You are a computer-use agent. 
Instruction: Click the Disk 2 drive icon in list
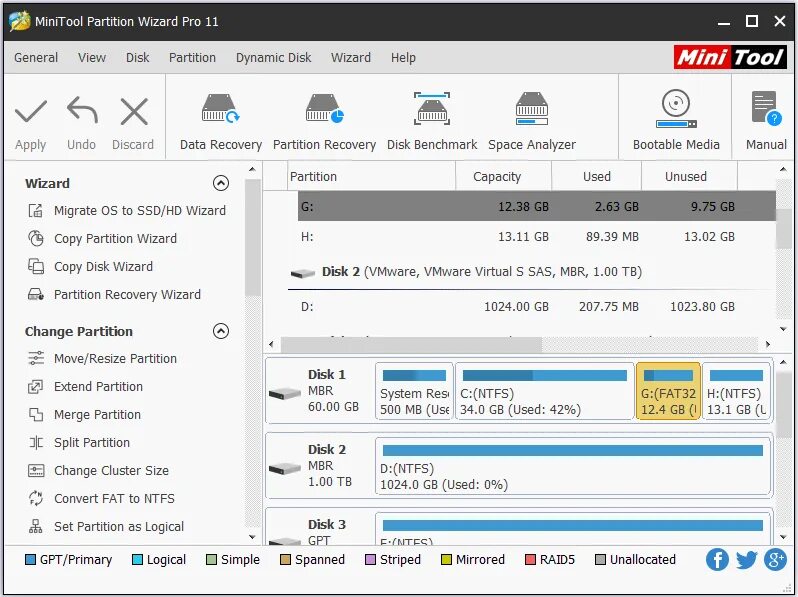click(x=303, y=273)
